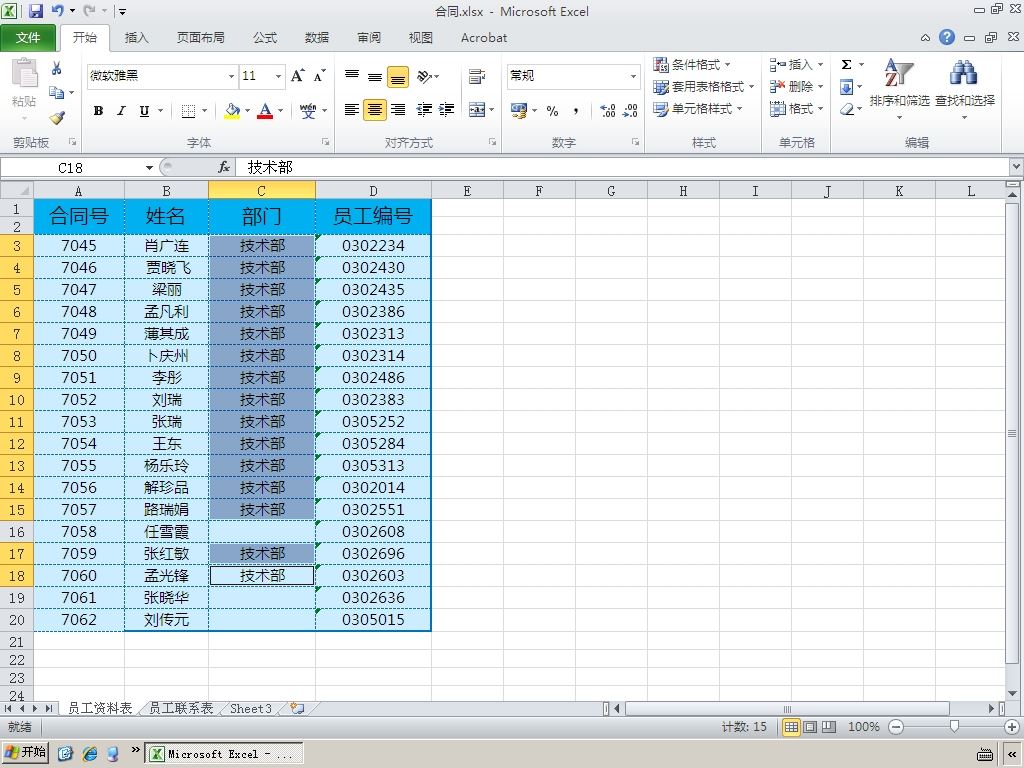Image resolution: width=1024 pixels, height=768 pixels.
Task: Toggle center horizontal alignment
Action: pyautogui.click(x=375, y=110)
